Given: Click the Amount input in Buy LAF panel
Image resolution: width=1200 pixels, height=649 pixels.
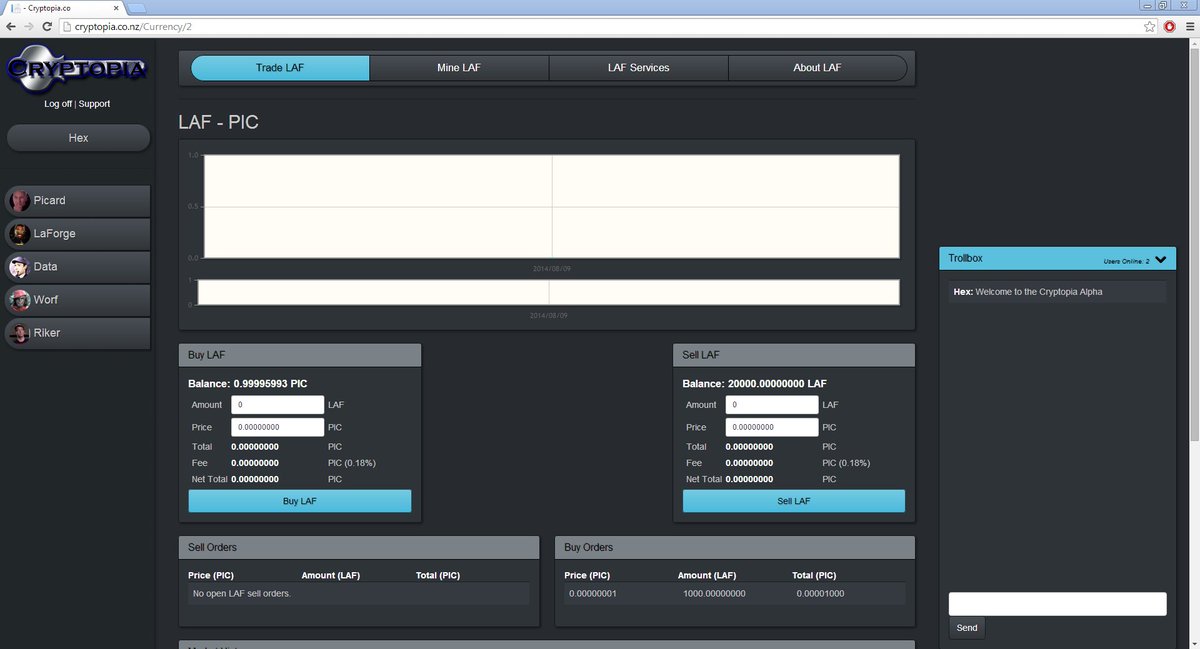Looking at the screenshot, I should tap(277, 404).
